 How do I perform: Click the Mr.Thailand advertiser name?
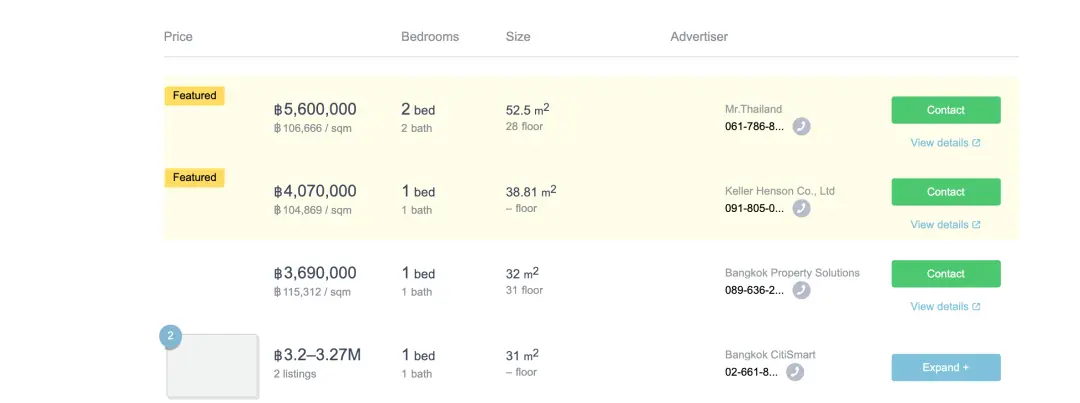754,109
